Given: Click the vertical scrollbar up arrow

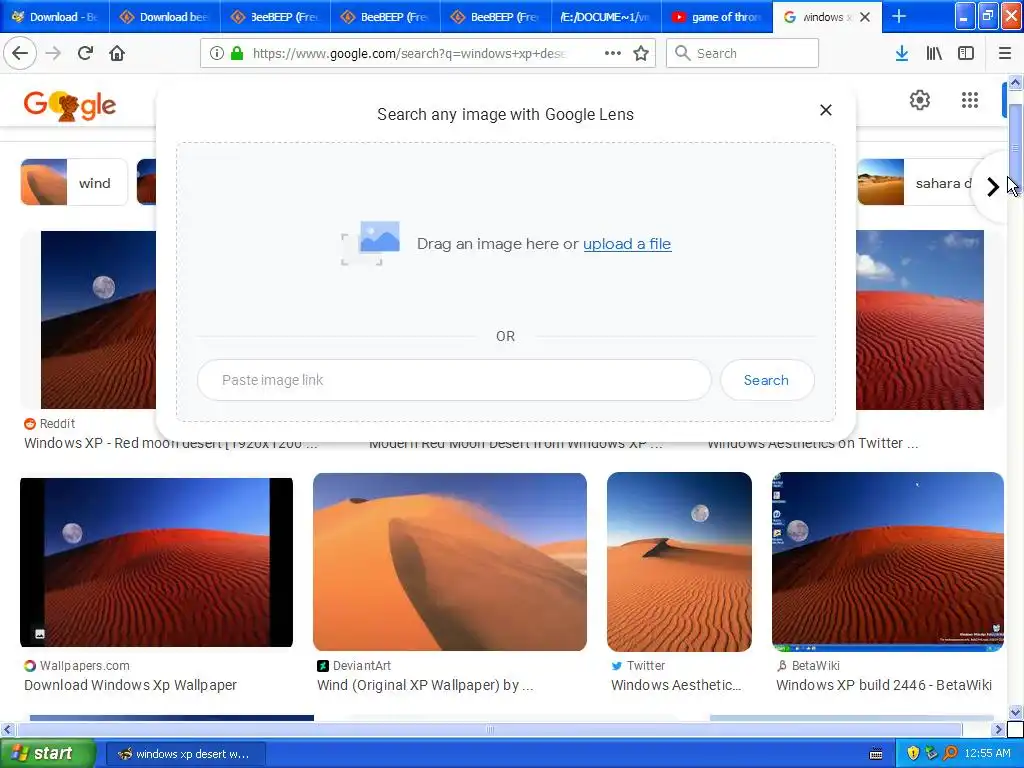Looking at the screenshot, I should coord(1015,83).
